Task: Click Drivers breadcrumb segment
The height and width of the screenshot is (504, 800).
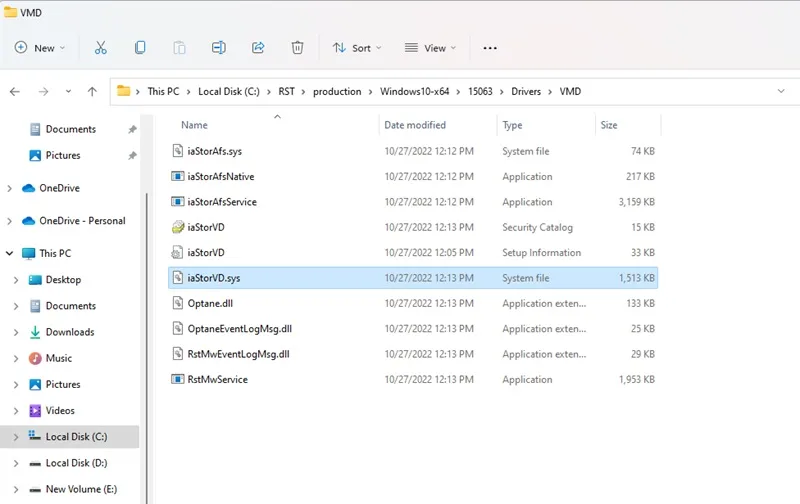Action: coord(526,91)
